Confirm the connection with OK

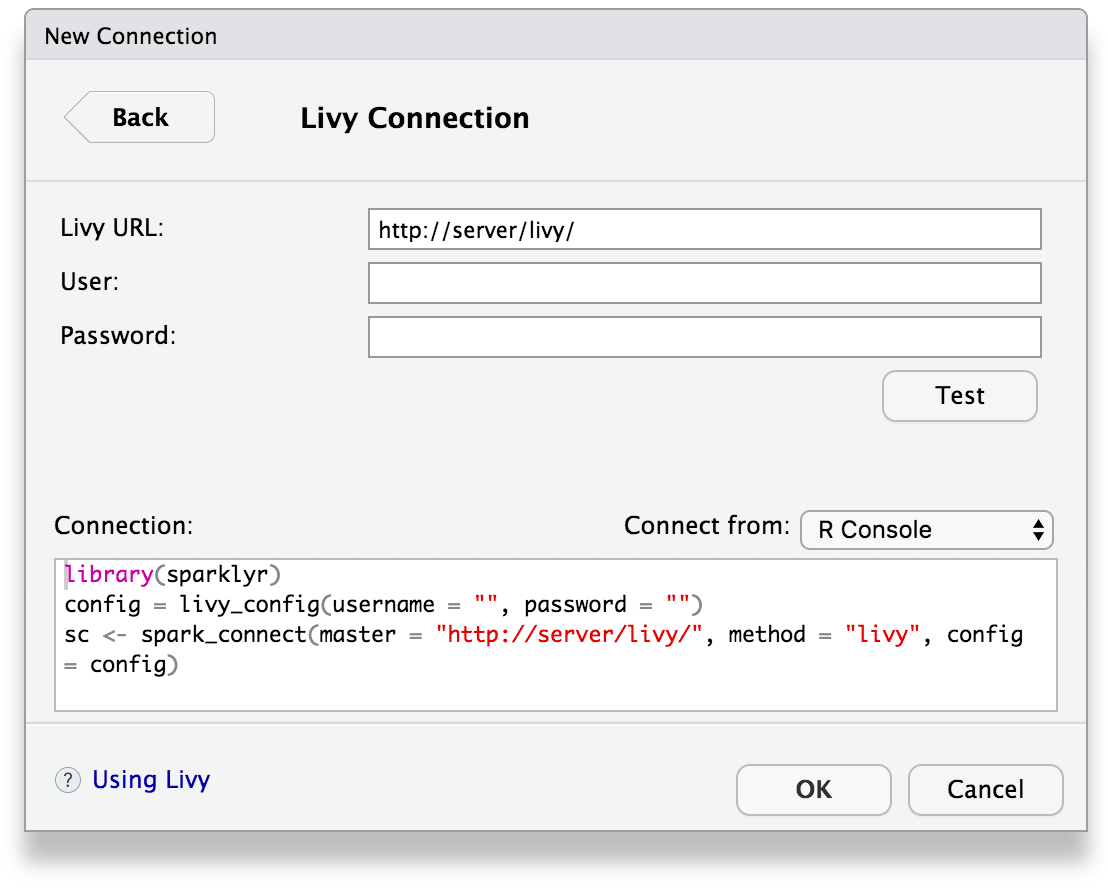coord(813,789)
